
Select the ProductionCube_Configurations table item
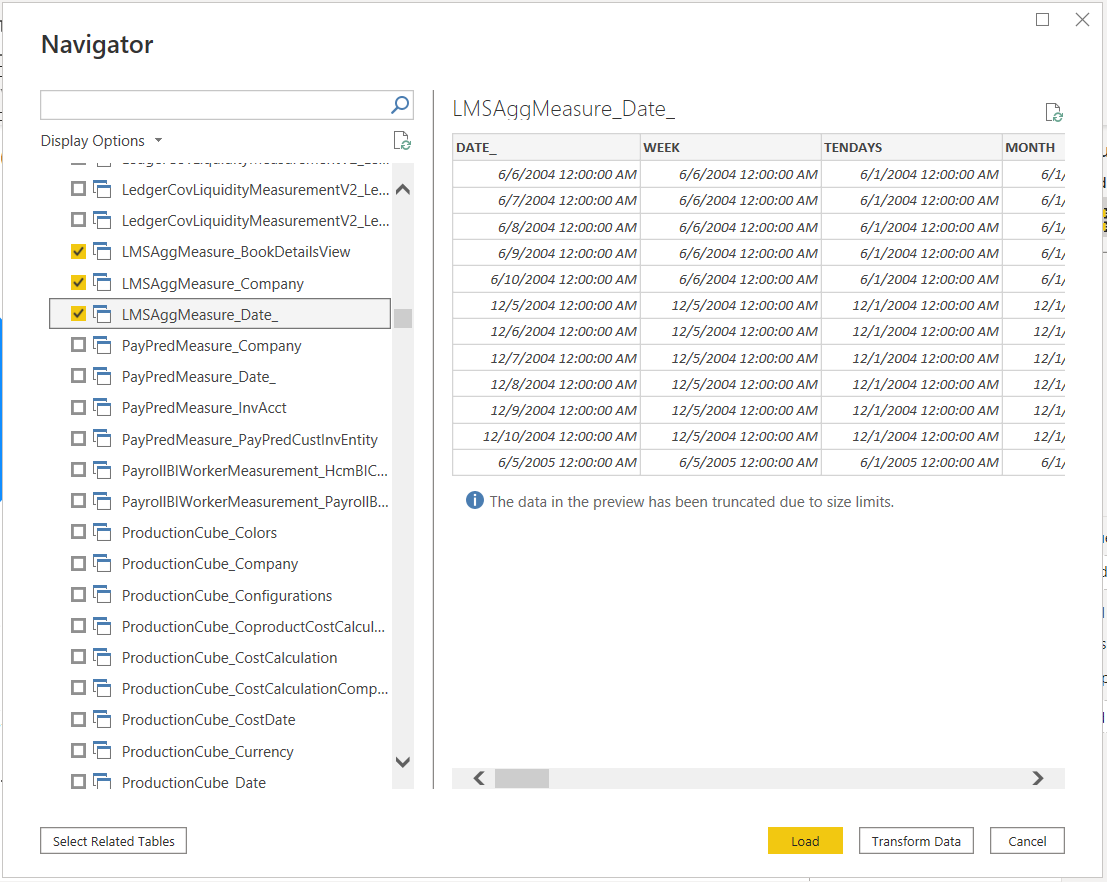tap(226, 596)
